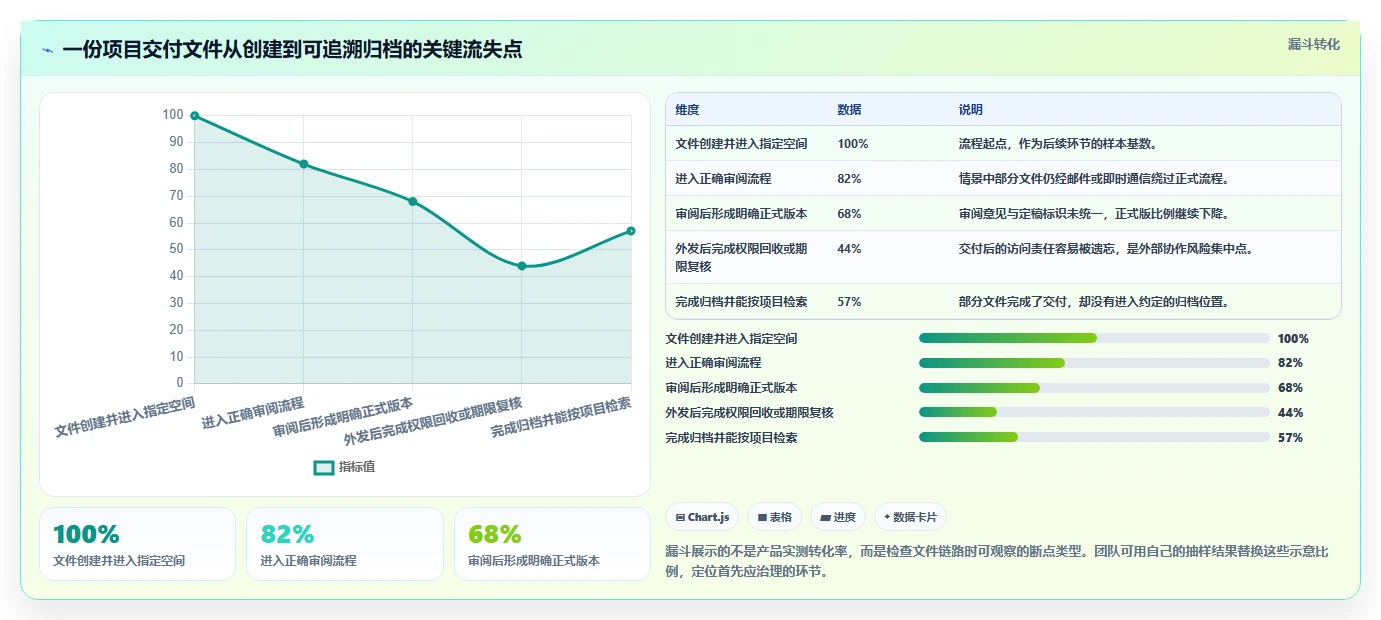Viewport: 1381px width, 620px height.
Task: Click the description 部分文件完成了交付
Action: [x=1093, y=301]
